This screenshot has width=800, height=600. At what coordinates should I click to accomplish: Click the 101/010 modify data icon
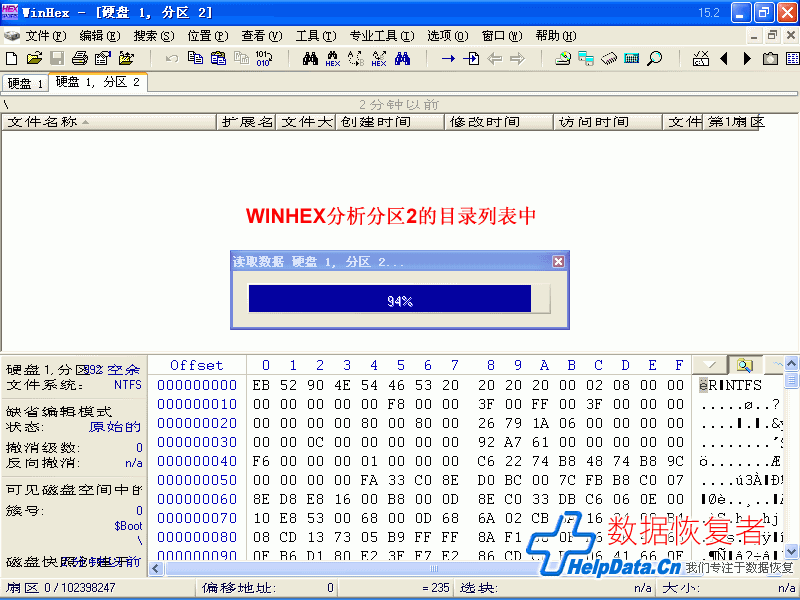tap(264, 58)
